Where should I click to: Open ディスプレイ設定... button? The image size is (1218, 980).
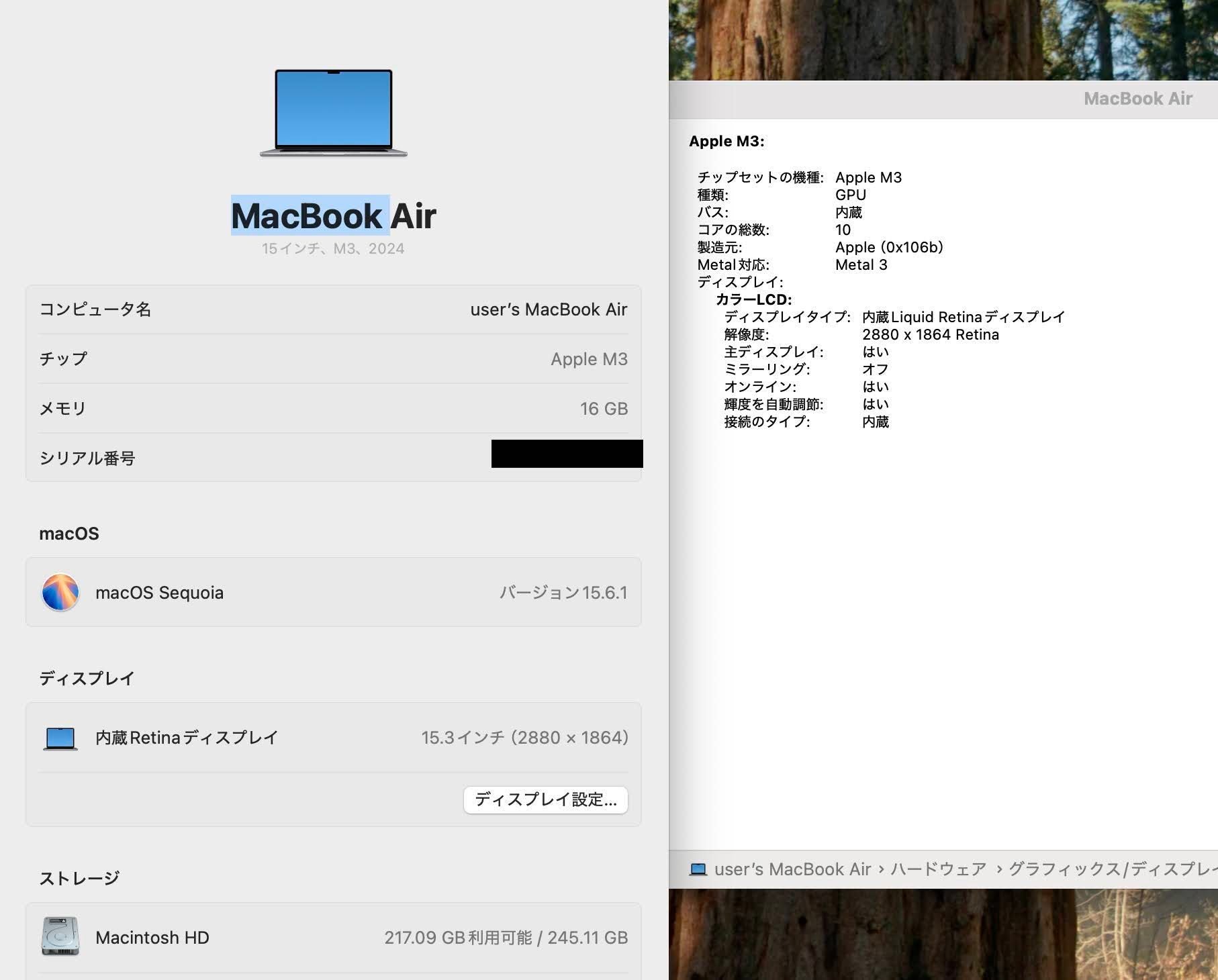tap(545, 799)
